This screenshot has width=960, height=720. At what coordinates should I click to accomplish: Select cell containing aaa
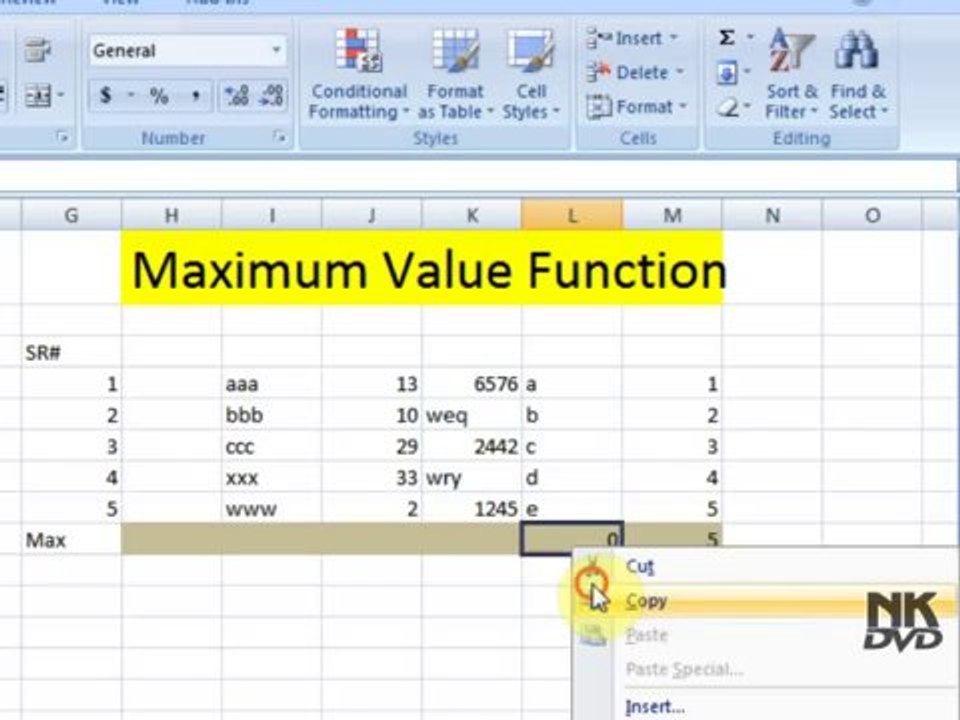pos(272,384)
